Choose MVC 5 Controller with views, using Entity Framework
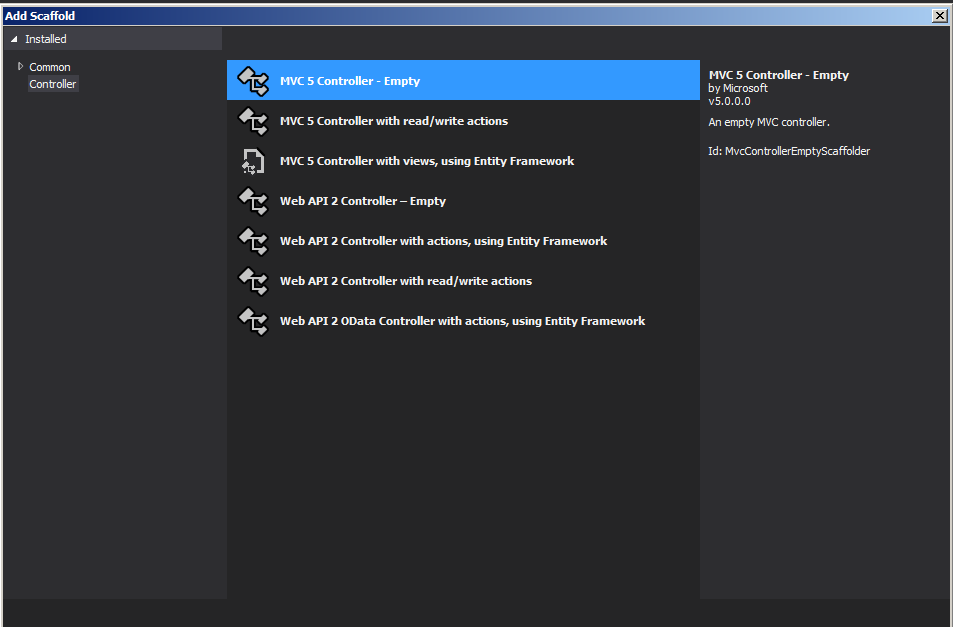This screenshot has width=953, height=627. (427, 161)
